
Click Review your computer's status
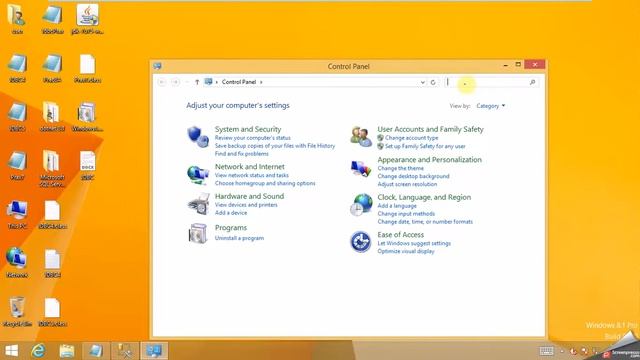253,138
